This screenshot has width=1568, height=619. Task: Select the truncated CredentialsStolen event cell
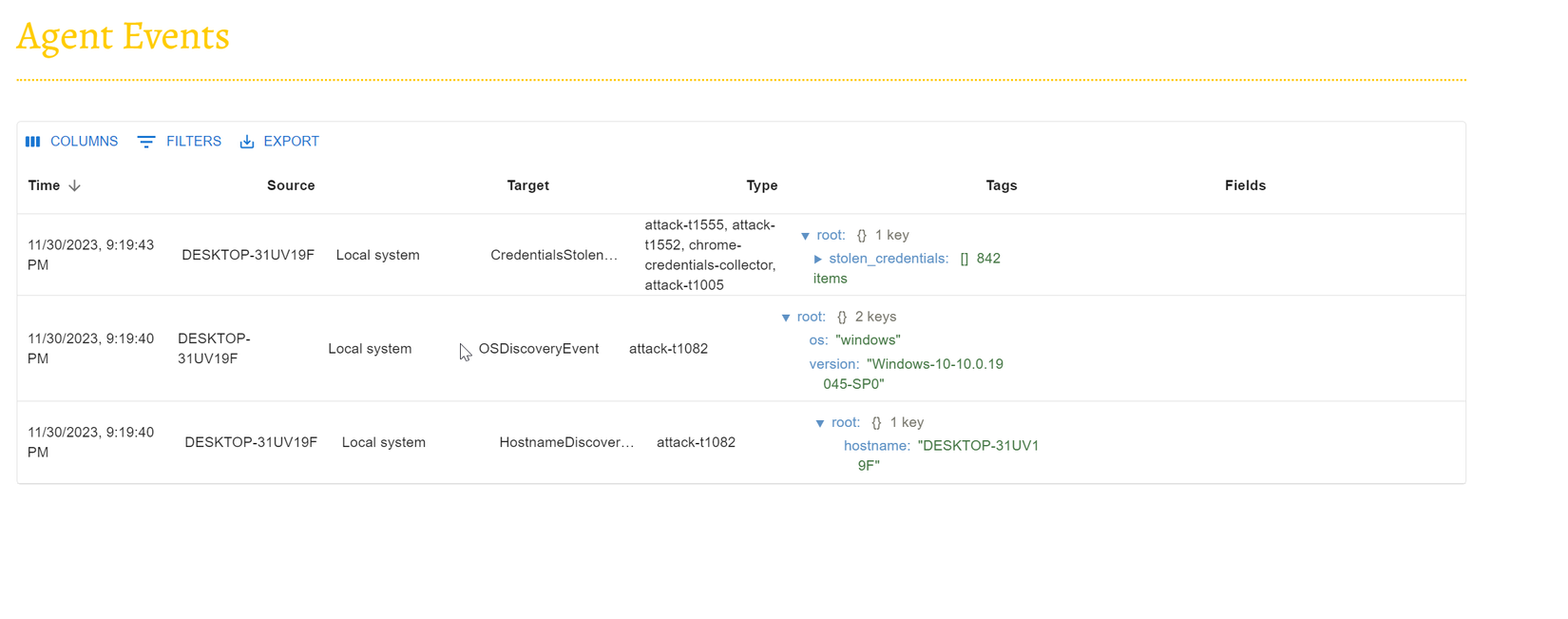[554, 255]
